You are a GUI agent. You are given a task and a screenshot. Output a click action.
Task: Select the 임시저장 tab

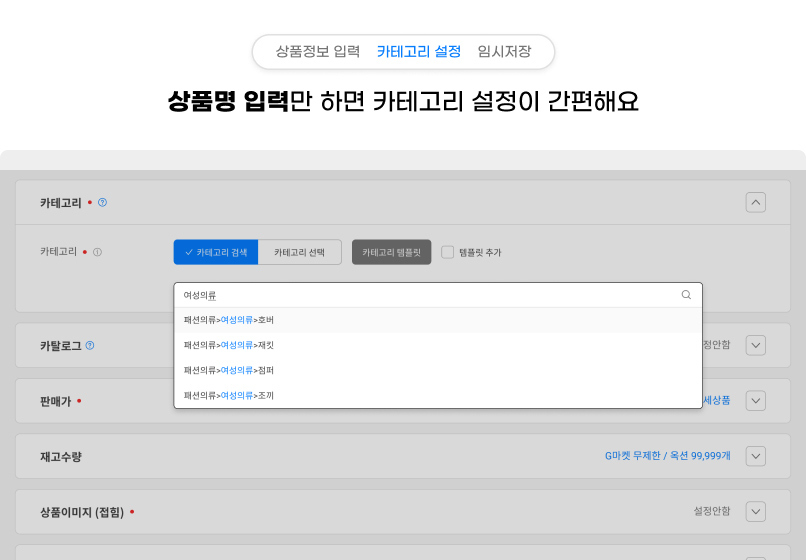[504, 51]
